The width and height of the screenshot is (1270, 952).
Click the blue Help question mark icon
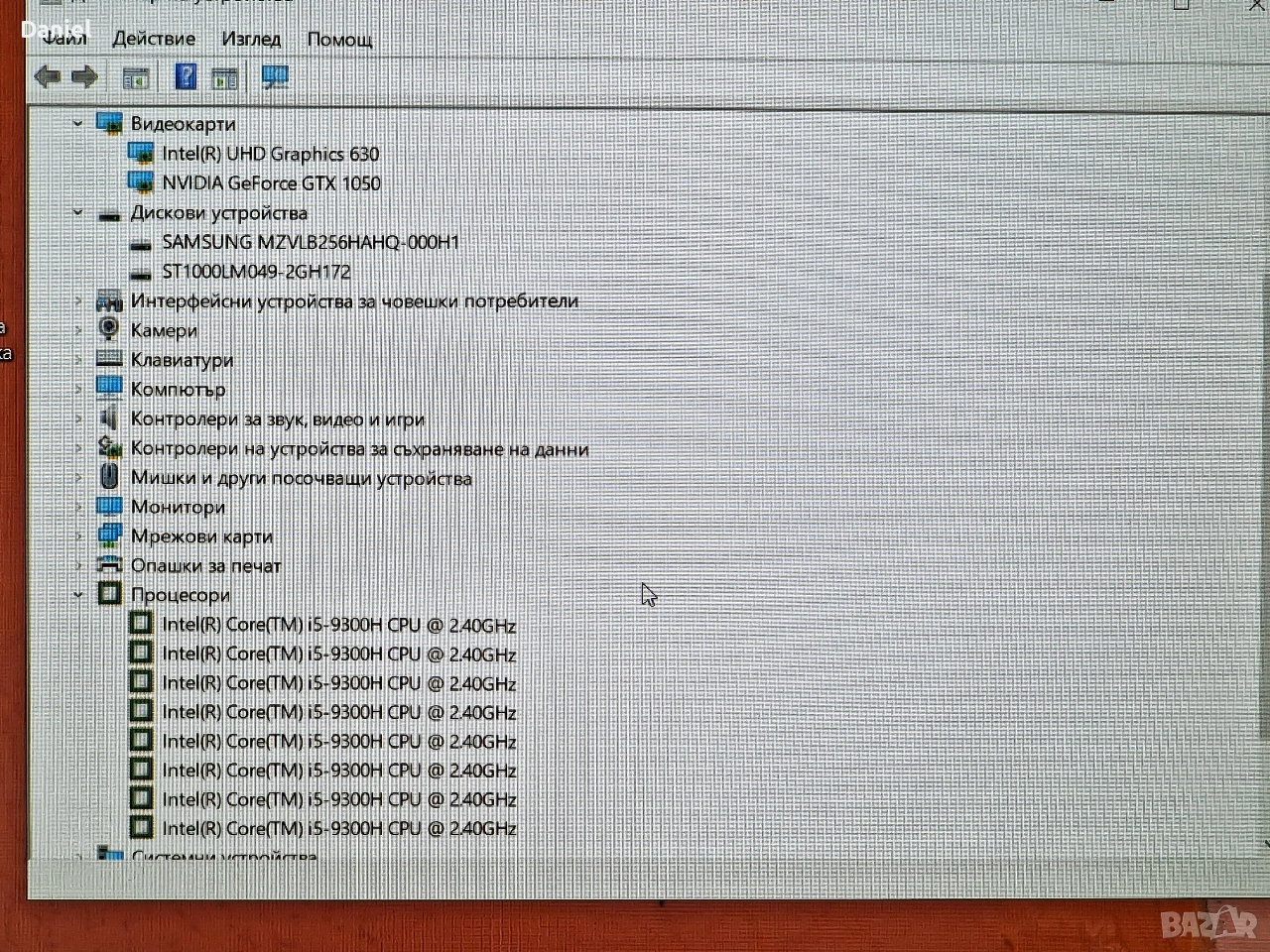pyautogui.click(x=186, y=76)
